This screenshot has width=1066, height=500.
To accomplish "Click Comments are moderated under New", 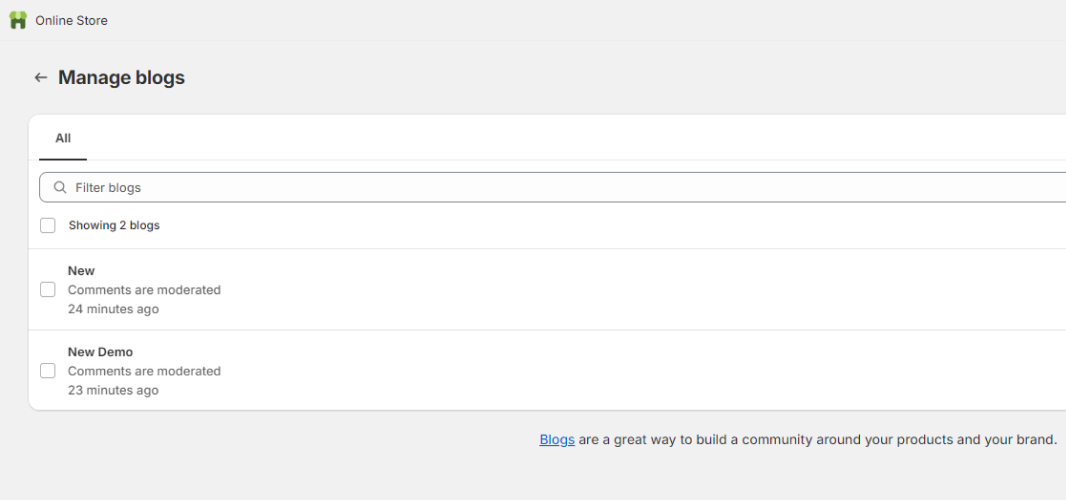I will tap(144, 290).
